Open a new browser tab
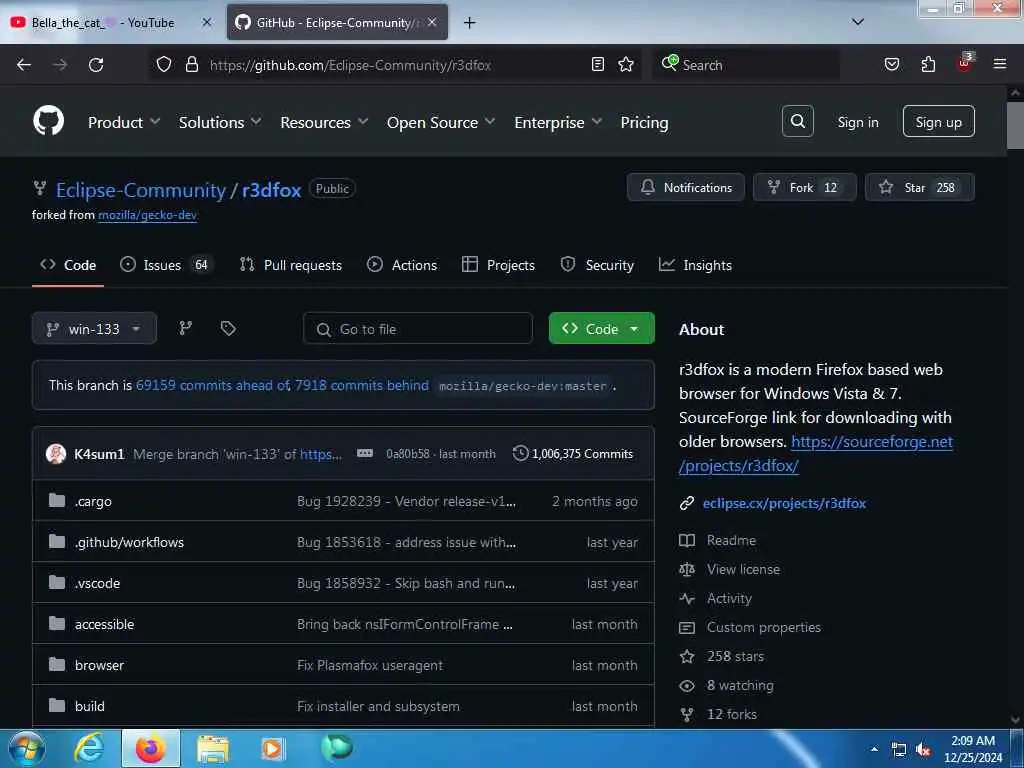This screenshot has height=768, width=1024. (469, 23)
